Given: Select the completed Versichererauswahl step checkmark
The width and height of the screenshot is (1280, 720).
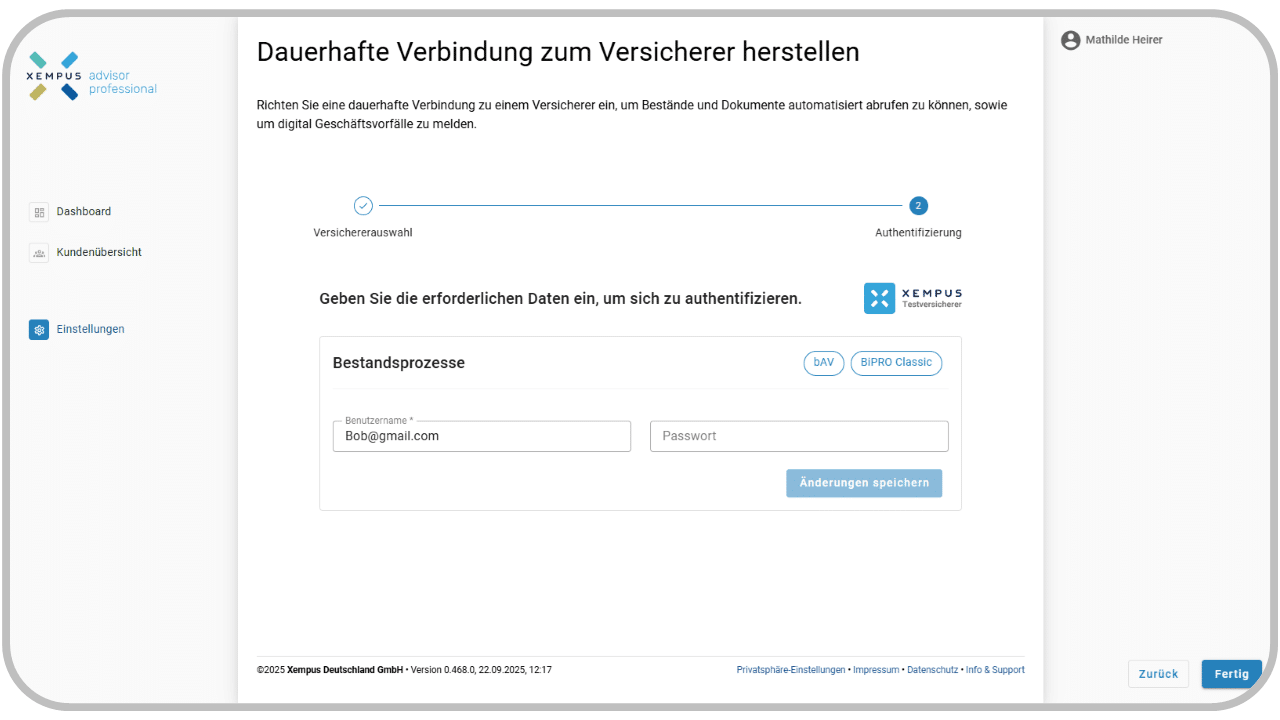Looking at the screenshot, I should click(x=363, y=206).
